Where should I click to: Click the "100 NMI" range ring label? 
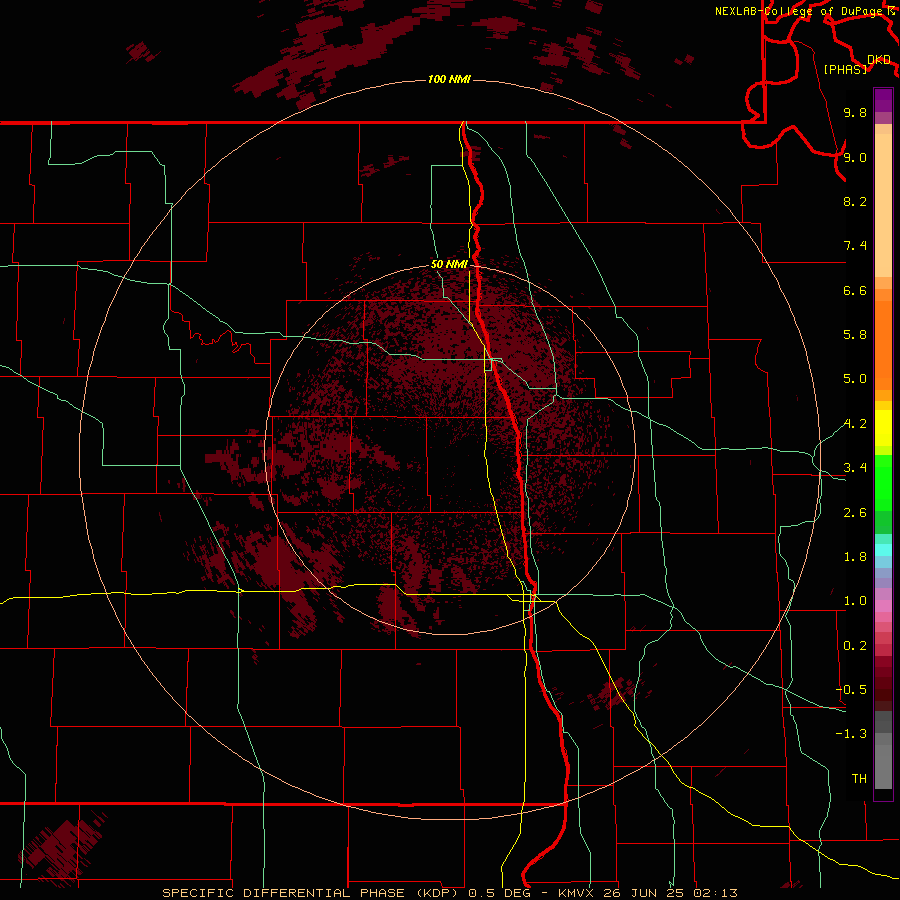(449, 79)
